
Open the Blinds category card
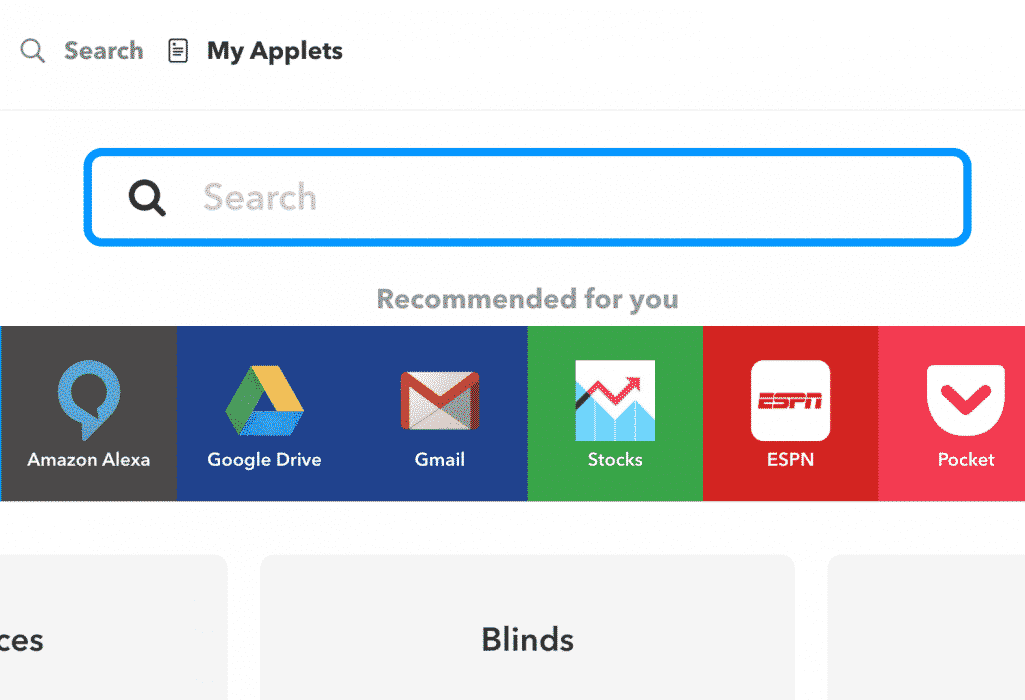tap(528, 627)
